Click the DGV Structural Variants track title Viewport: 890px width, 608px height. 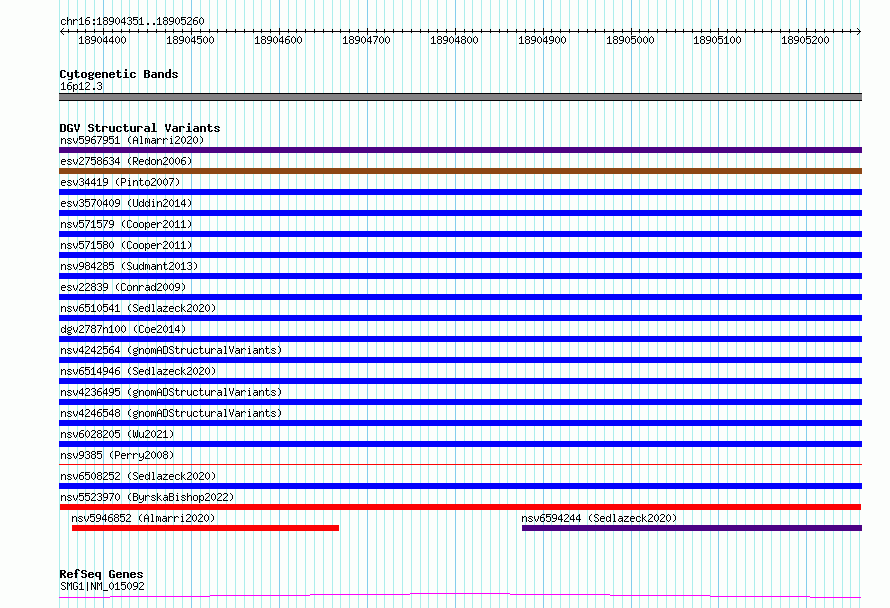(140, 128)
